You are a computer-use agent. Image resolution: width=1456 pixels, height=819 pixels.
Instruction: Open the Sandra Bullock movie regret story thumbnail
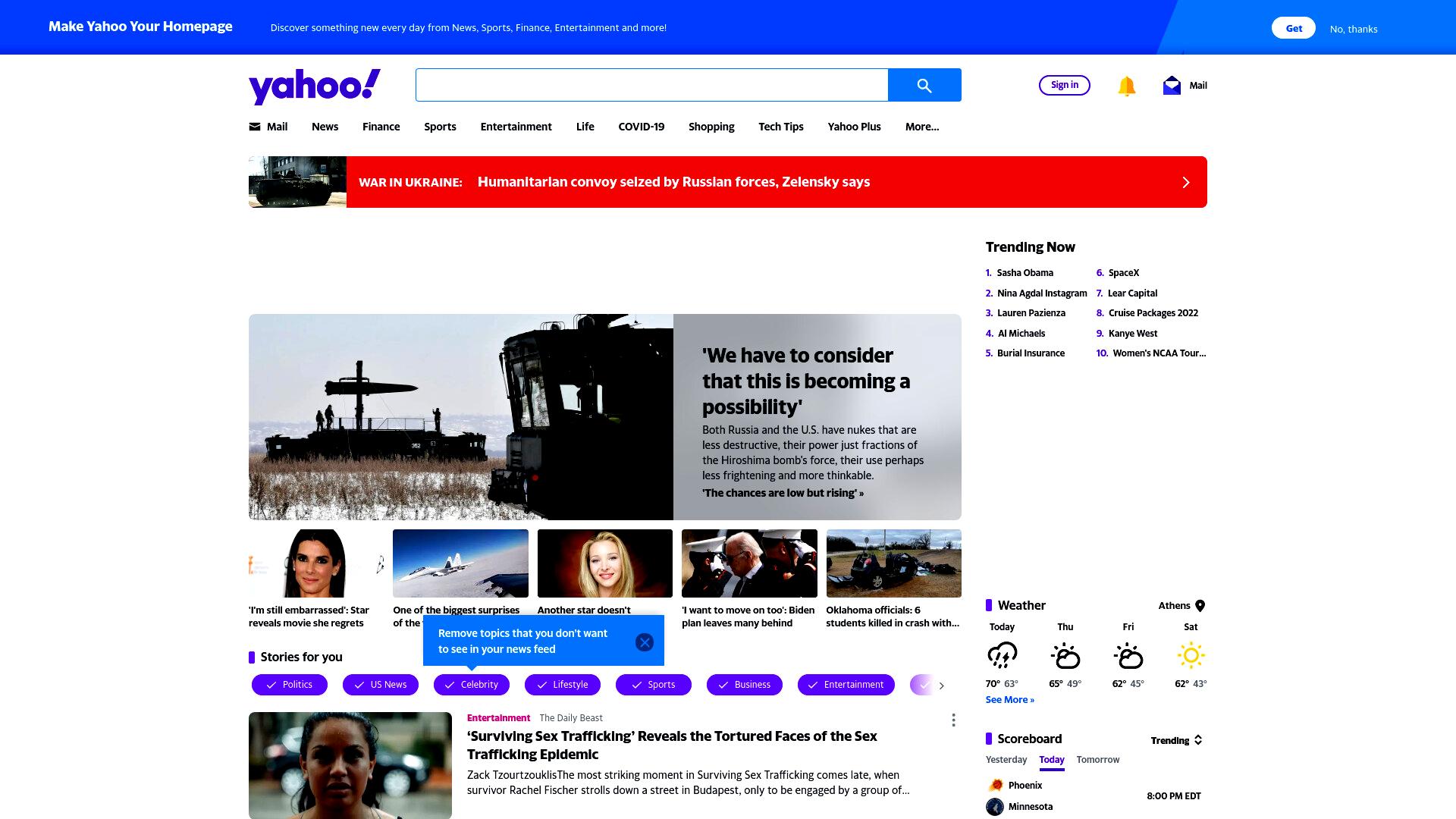click(316, 563)
